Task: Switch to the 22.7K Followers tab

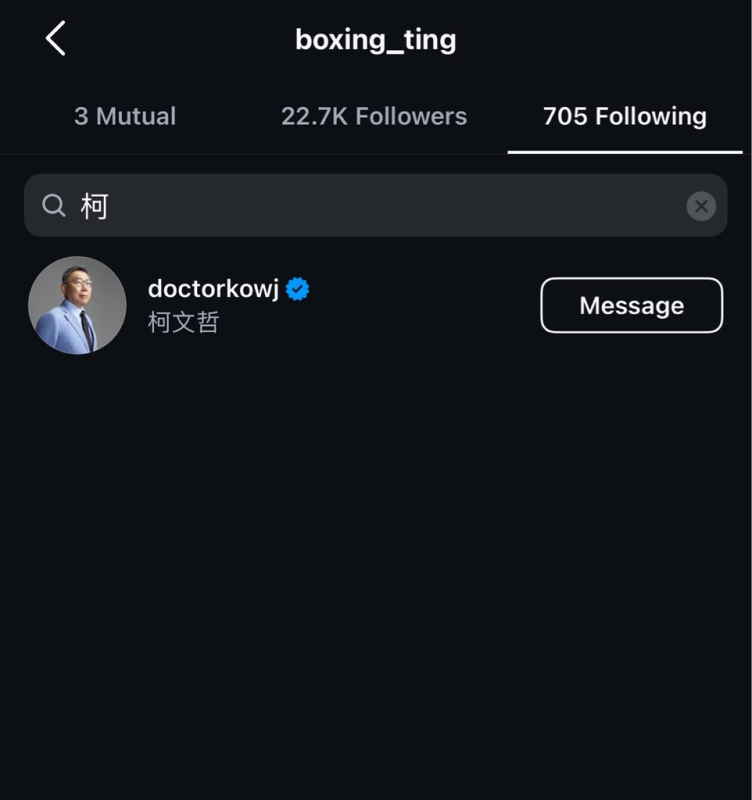Action: point(374,116)
